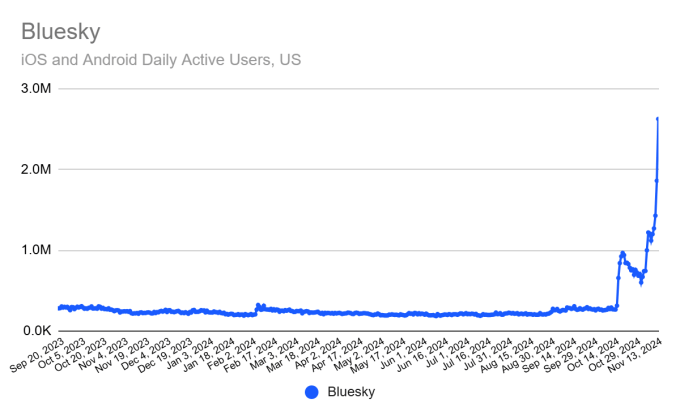The height and width of the screenshot is (420, 680).
Task: Click the Sep 20, 2023 x-axis label
Action: pyautogui.click(x=36, y=354)
